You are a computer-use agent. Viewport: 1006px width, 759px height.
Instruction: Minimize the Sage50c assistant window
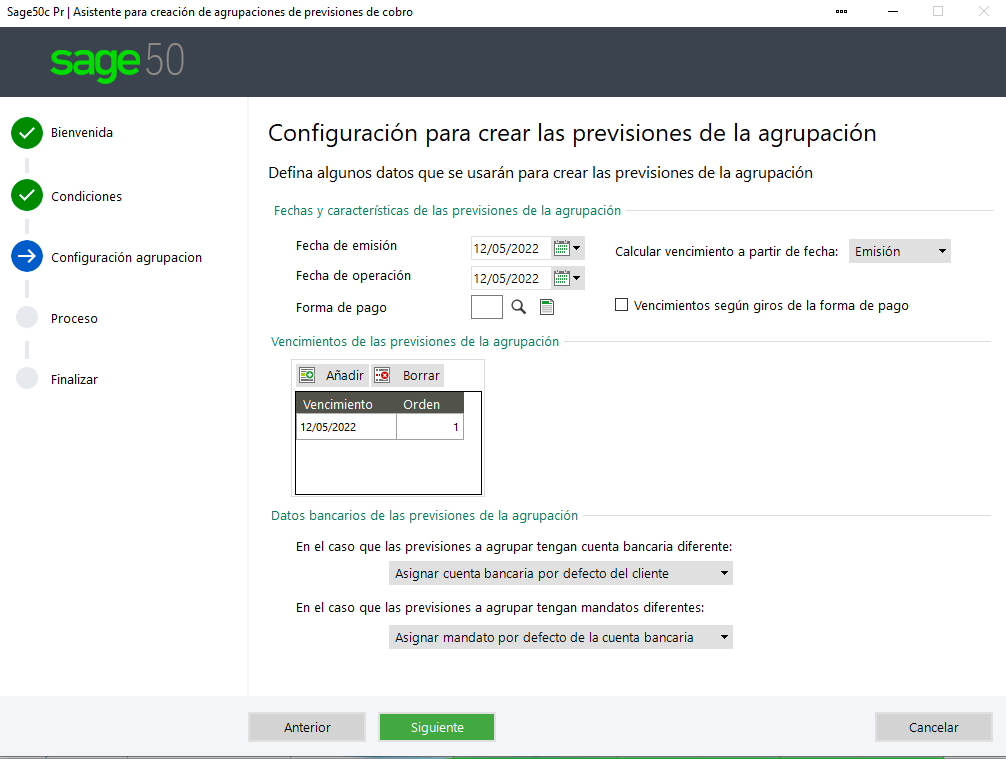click(892, 12)
